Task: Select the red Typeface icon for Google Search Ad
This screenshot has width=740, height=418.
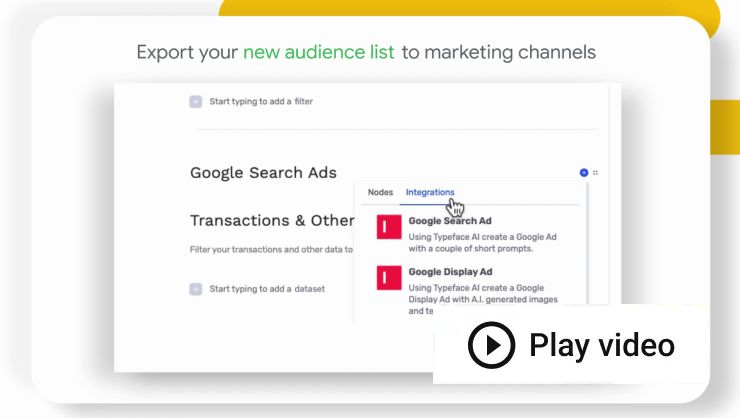Action: (x=389, y=227)
